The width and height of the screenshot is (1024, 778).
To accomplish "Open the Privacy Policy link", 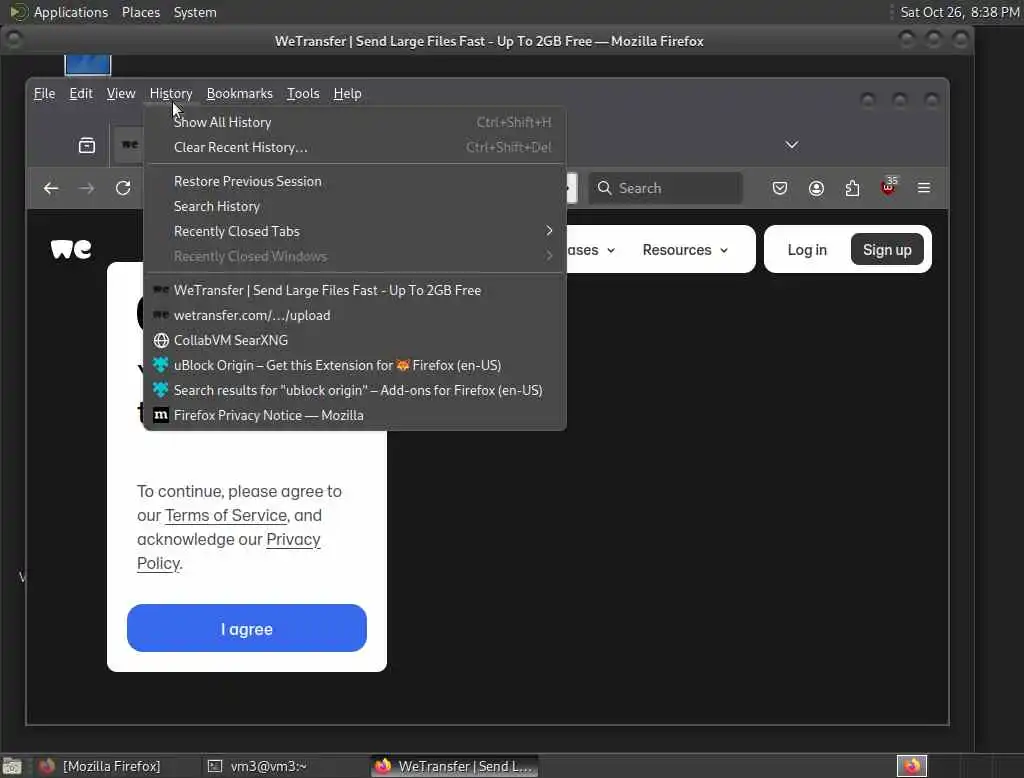I will coord(229,551).
